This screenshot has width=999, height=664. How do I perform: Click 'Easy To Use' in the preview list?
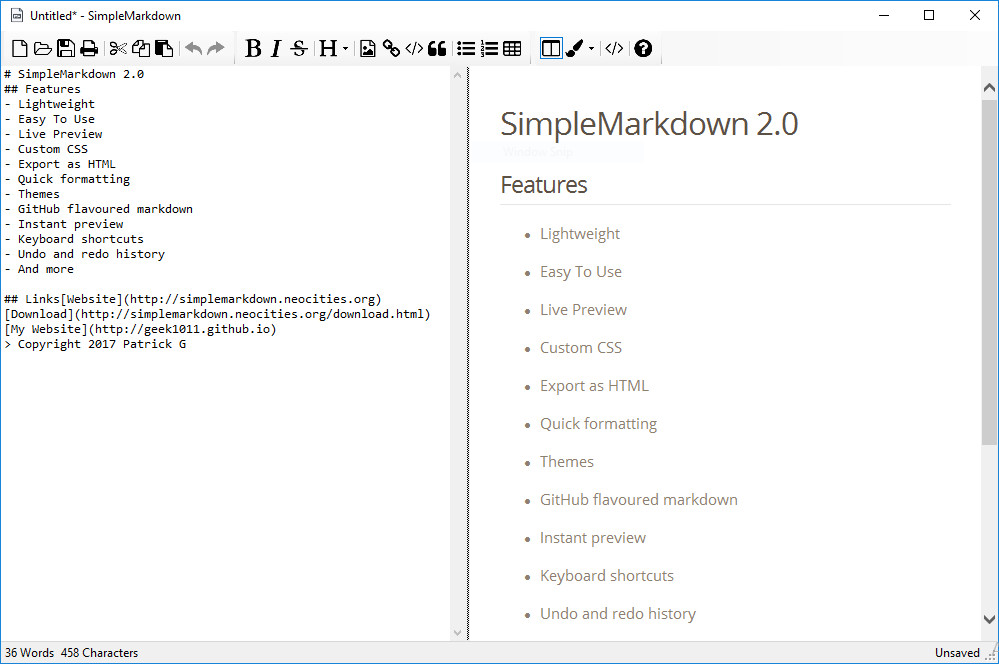tap(581, 272)
